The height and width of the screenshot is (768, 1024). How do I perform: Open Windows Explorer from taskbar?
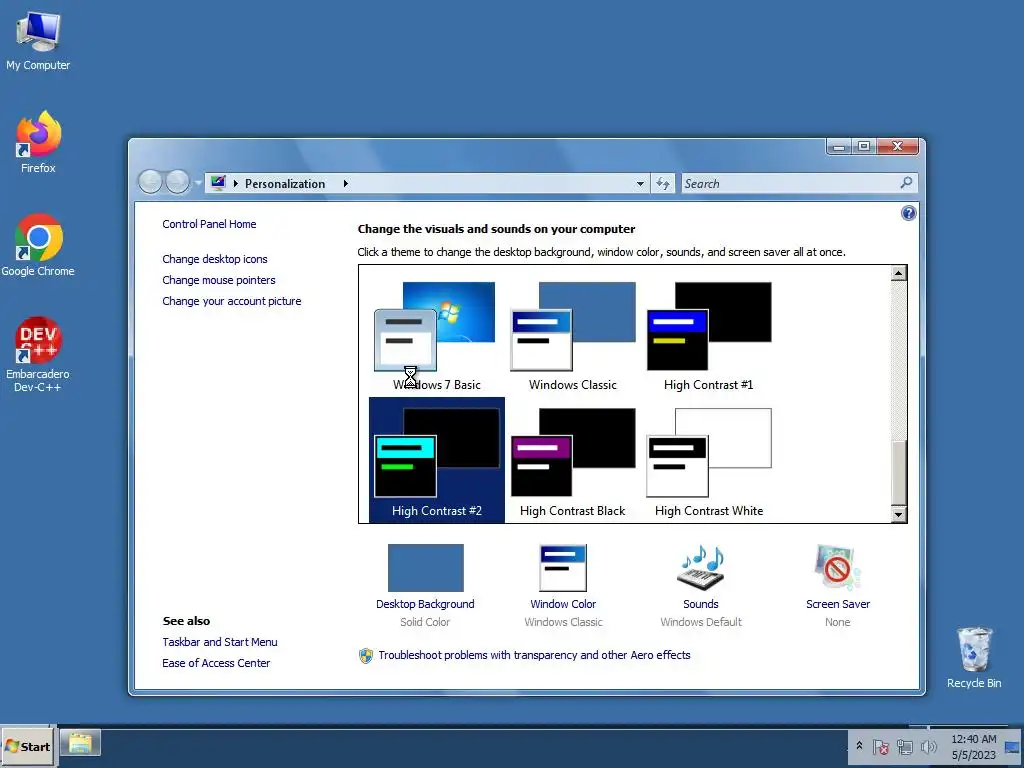tap(80, 744)
